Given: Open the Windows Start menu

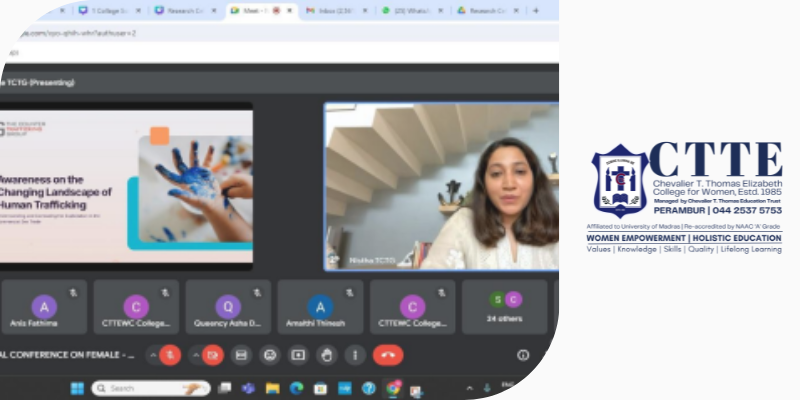Looking at the screenshot, I should 77,389.
